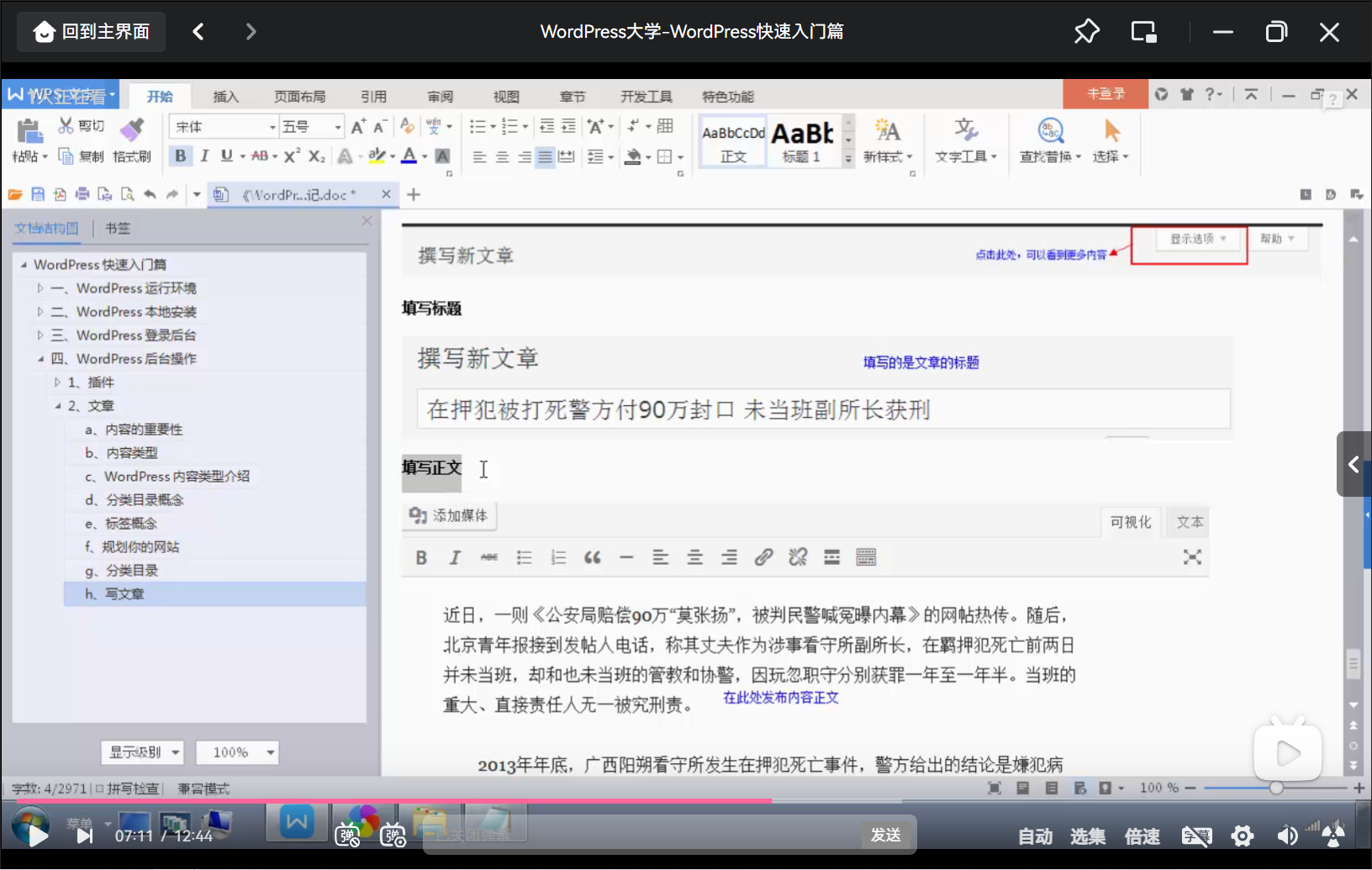Switch to the 视图 ribbon tab

(506, 97)
